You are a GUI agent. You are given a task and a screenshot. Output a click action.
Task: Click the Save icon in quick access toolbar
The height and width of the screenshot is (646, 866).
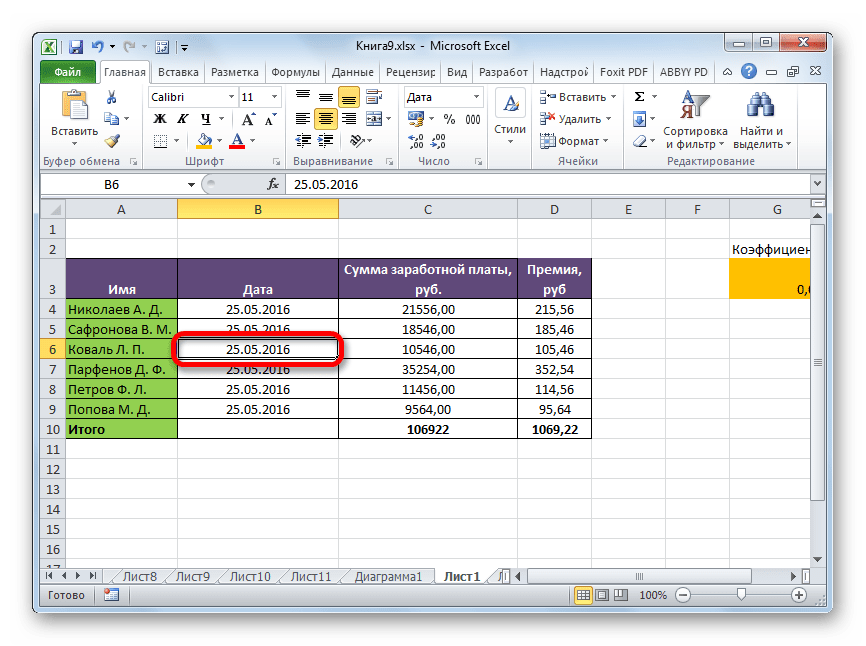pos(75,46)
